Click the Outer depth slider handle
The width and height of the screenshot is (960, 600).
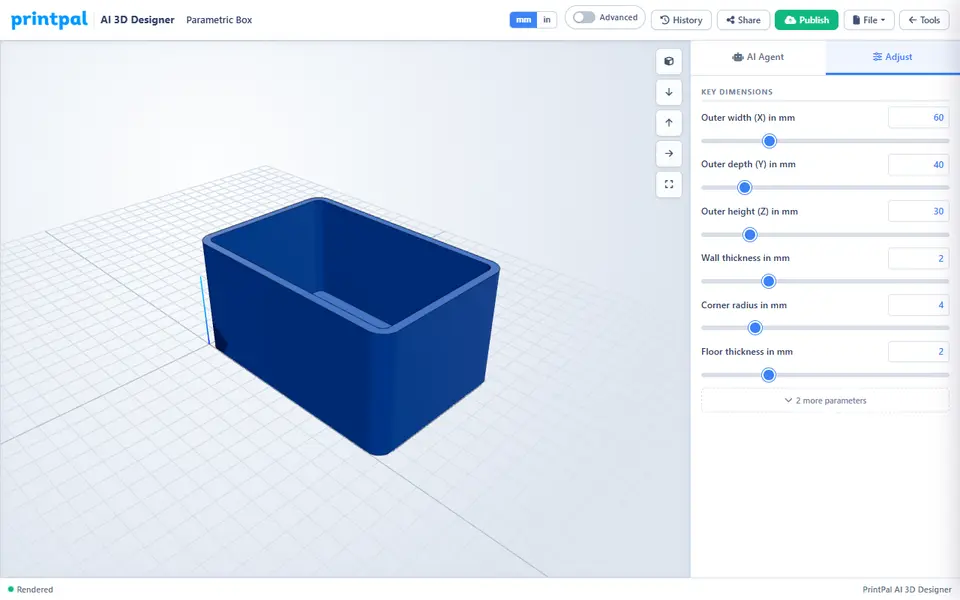coord(744,187)
